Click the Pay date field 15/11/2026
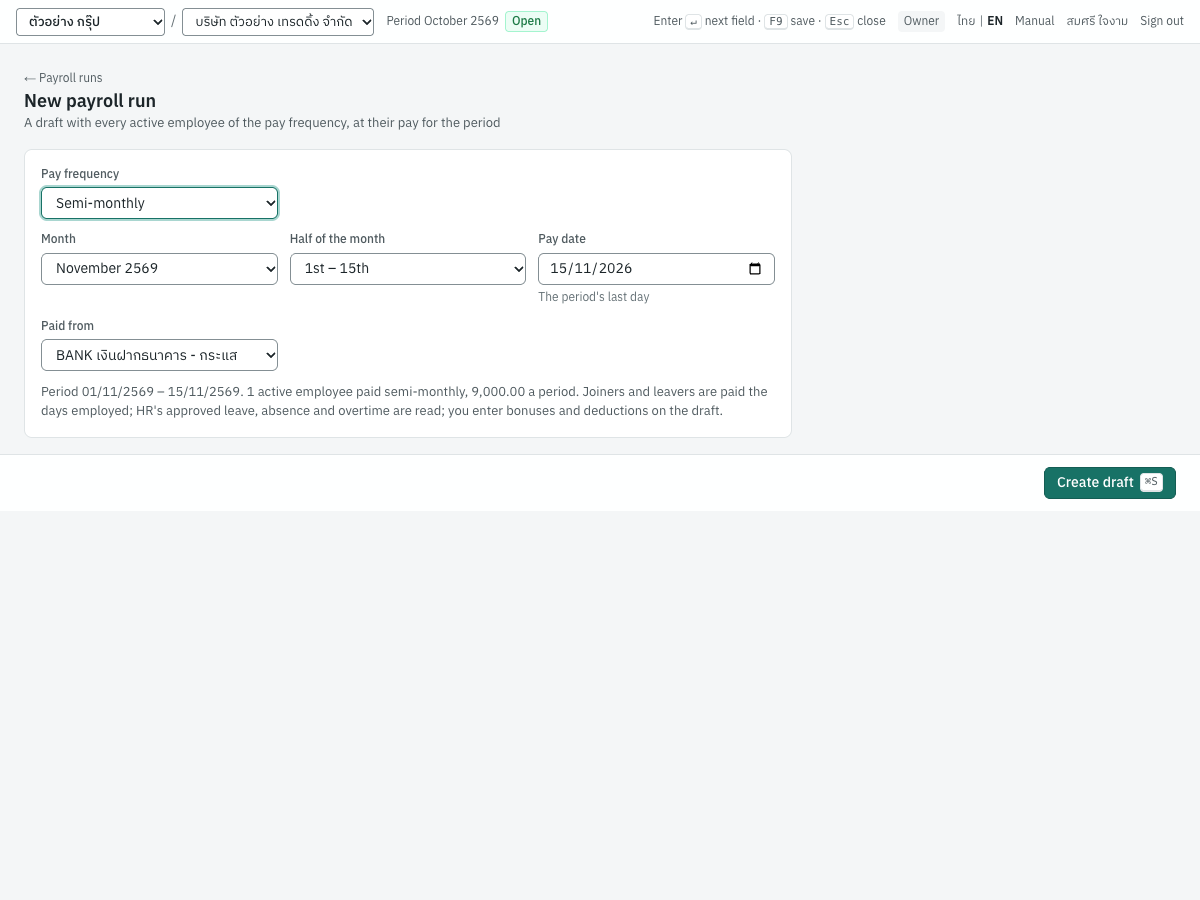 (656, 269)
